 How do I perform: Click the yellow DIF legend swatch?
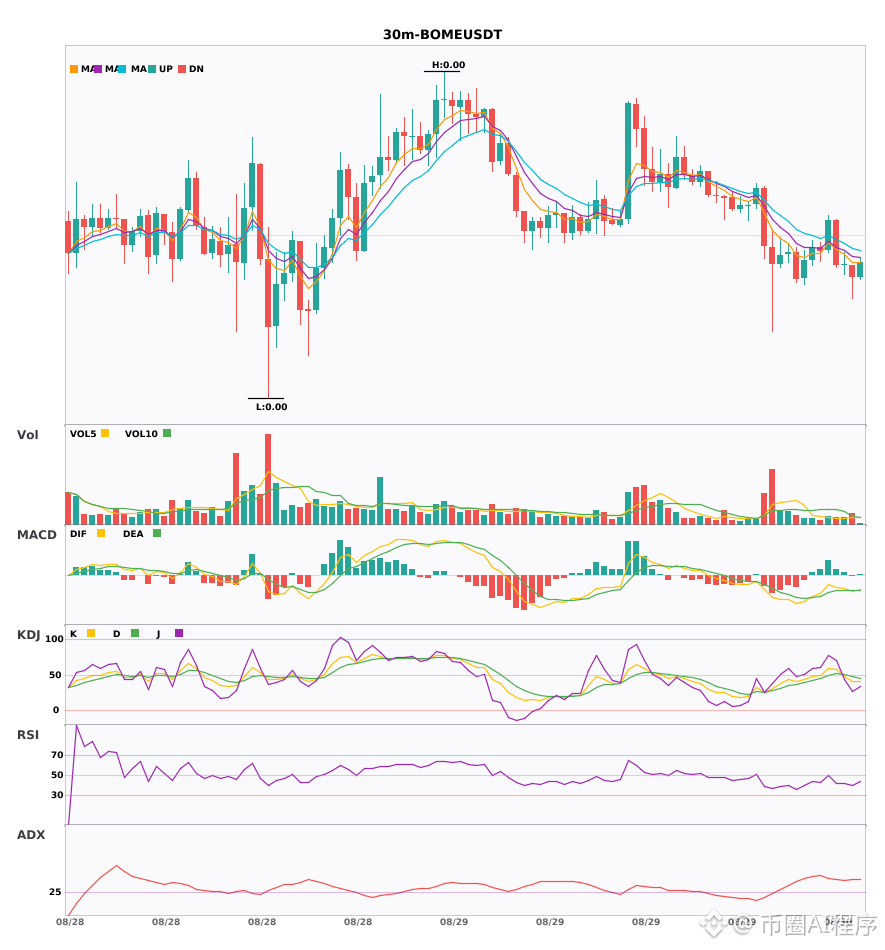coord(101,533)
